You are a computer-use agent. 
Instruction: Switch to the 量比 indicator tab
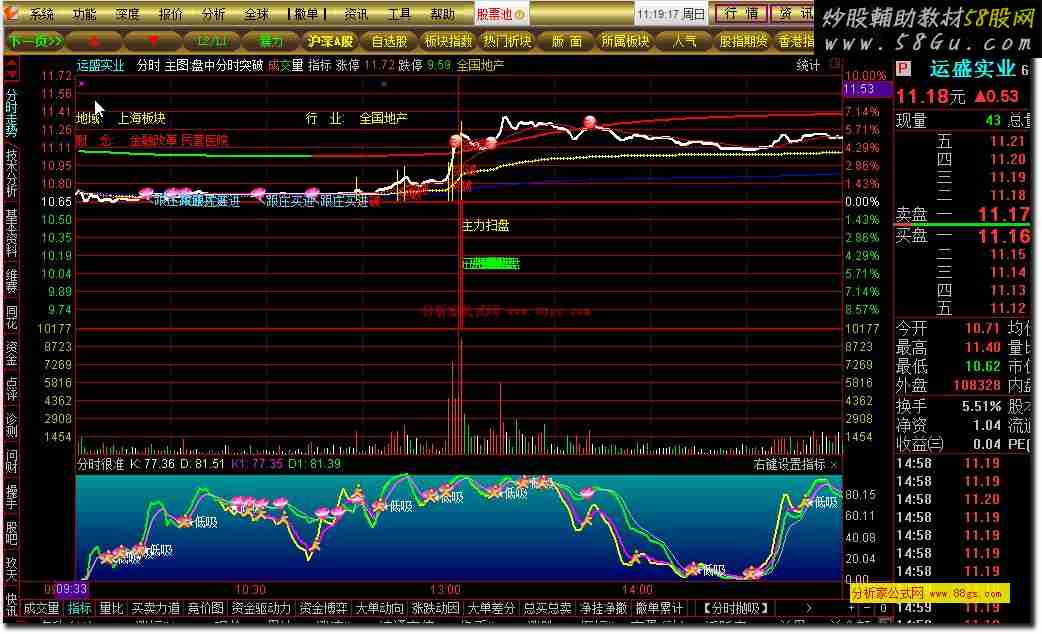click(111, 607)
